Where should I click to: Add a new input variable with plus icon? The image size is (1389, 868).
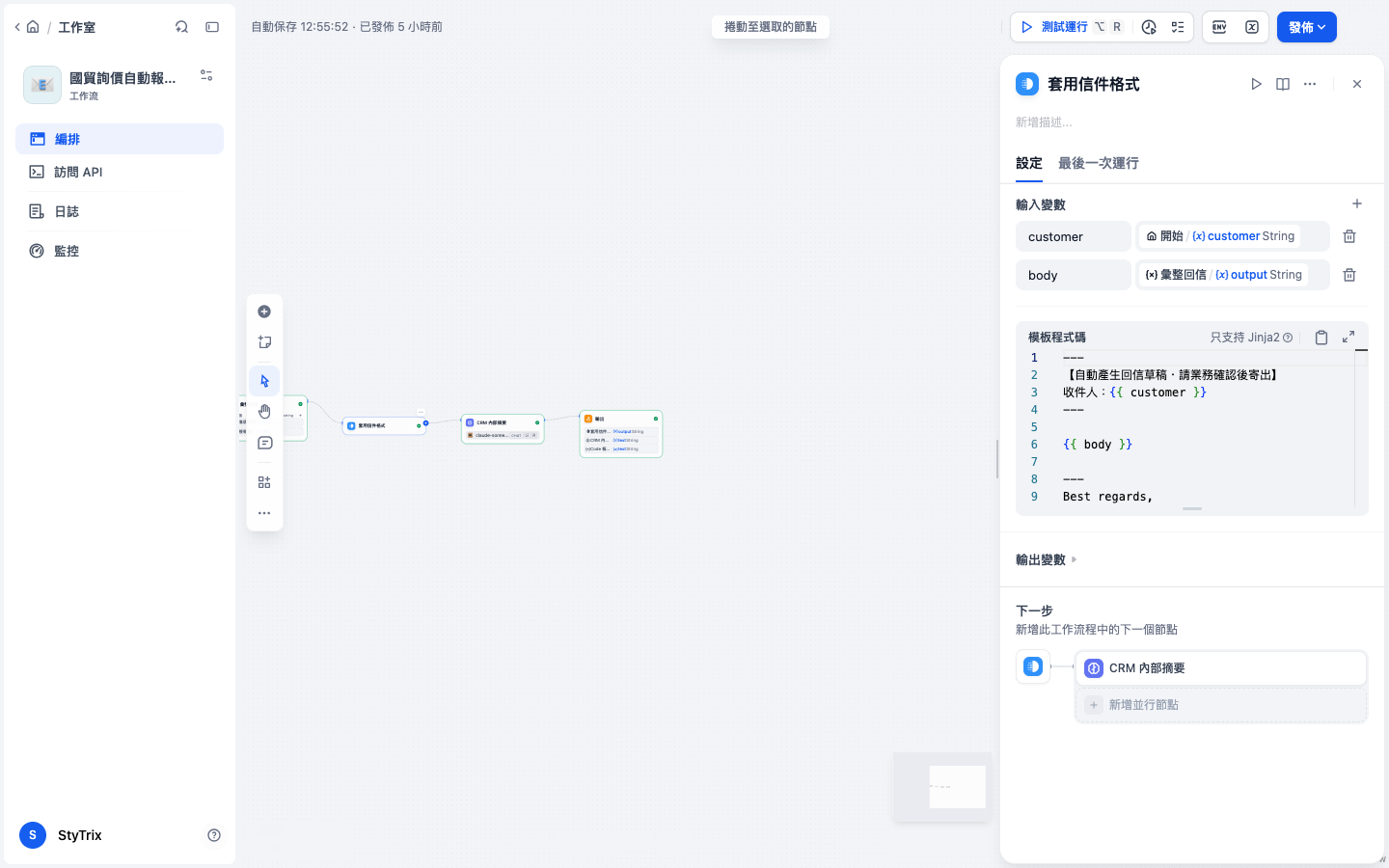[x=1357, y=203]
